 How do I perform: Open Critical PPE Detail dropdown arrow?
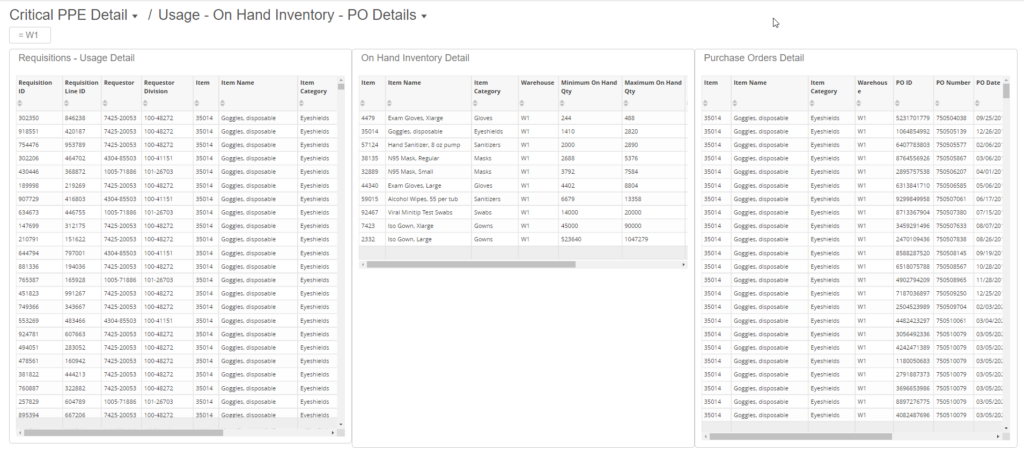tap(135, 17)
